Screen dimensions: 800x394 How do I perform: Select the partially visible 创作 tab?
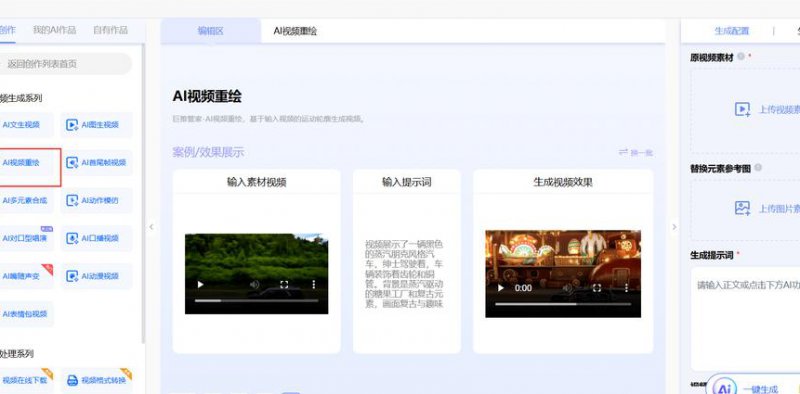tap(8, 31)
